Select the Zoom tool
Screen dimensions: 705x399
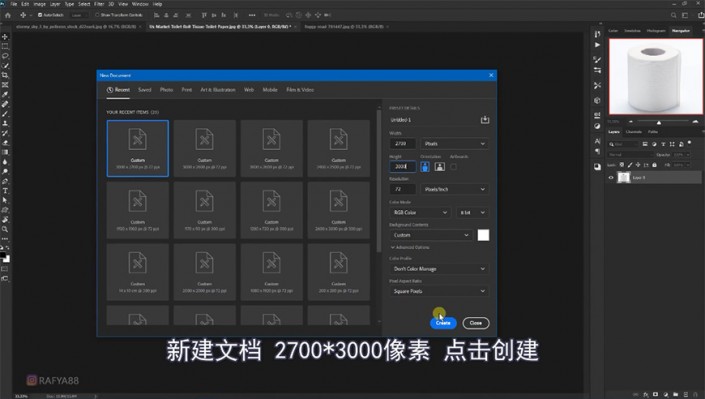pos(5,229)
